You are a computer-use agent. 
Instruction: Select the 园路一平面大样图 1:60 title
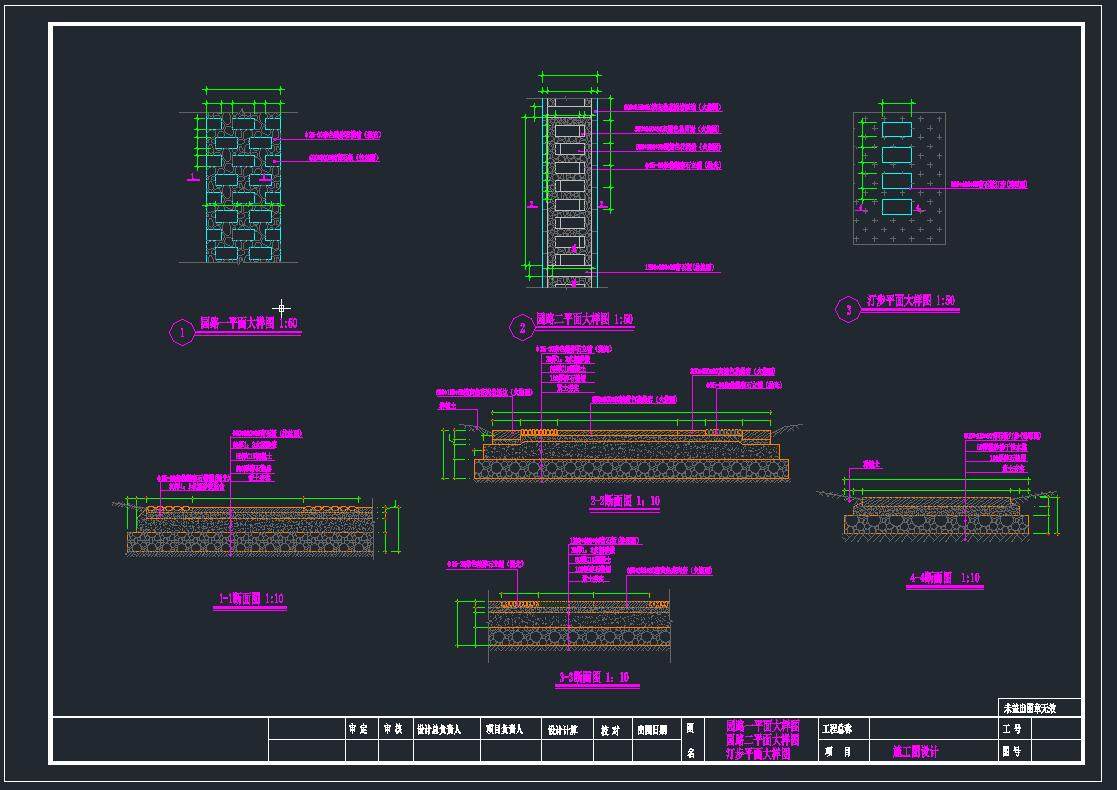[x=248, y=324]
